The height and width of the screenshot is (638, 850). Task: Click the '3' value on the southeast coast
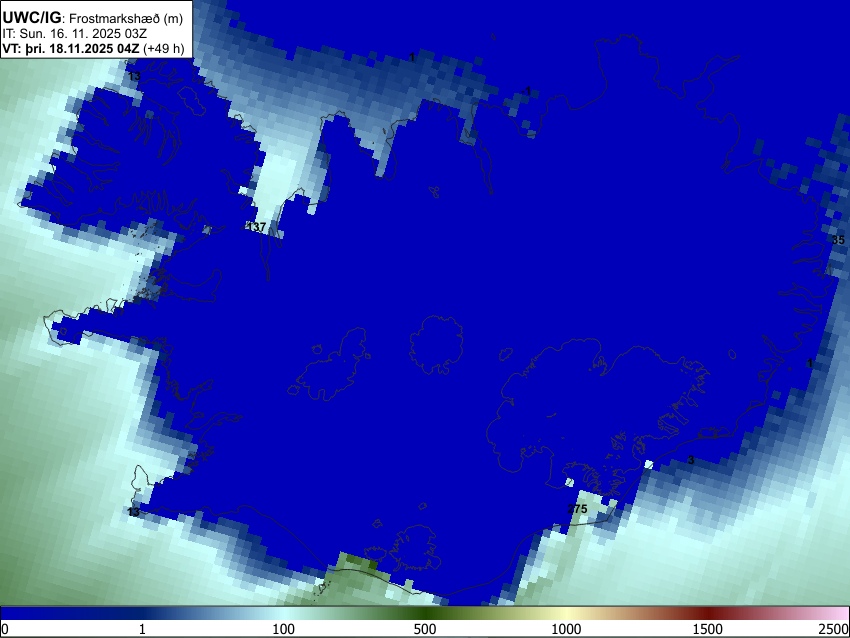(x=691, y=460)
